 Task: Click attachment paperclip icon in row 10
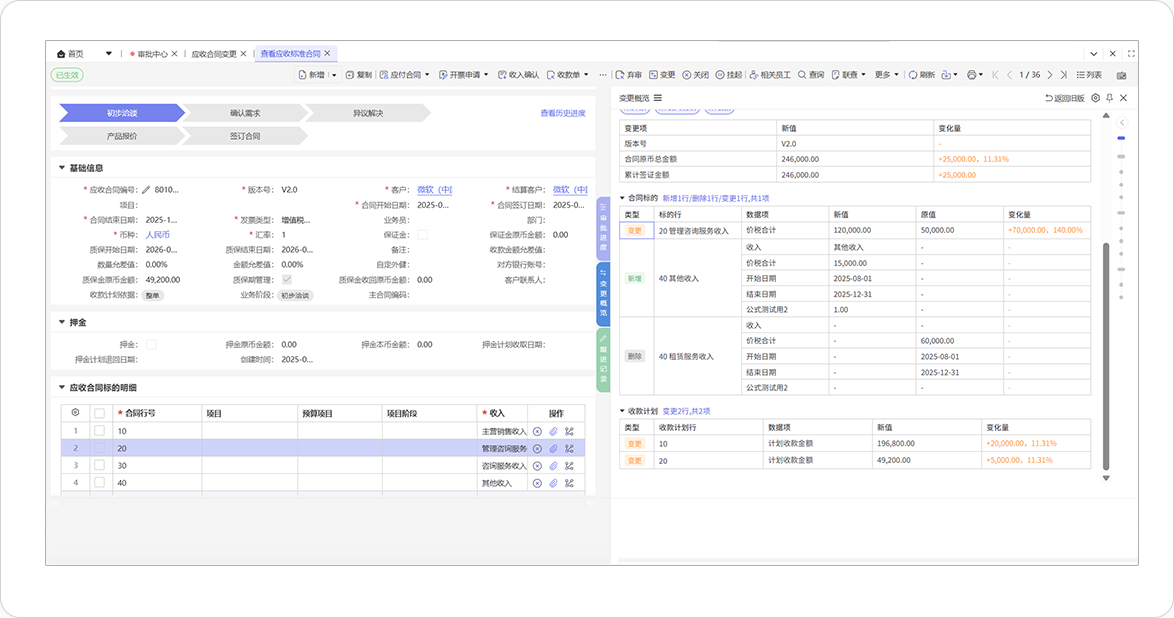(553, 431)
